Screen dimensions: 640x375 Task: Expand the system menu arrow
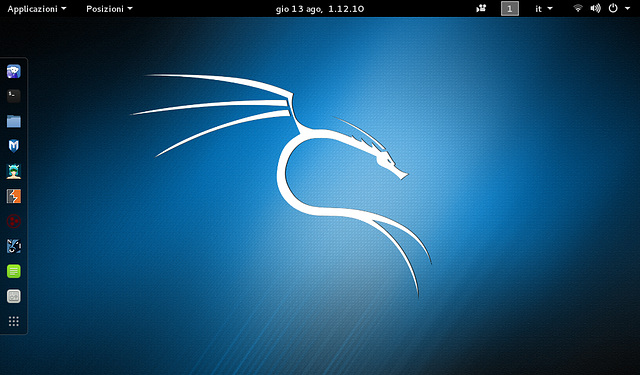click(627, 9)
